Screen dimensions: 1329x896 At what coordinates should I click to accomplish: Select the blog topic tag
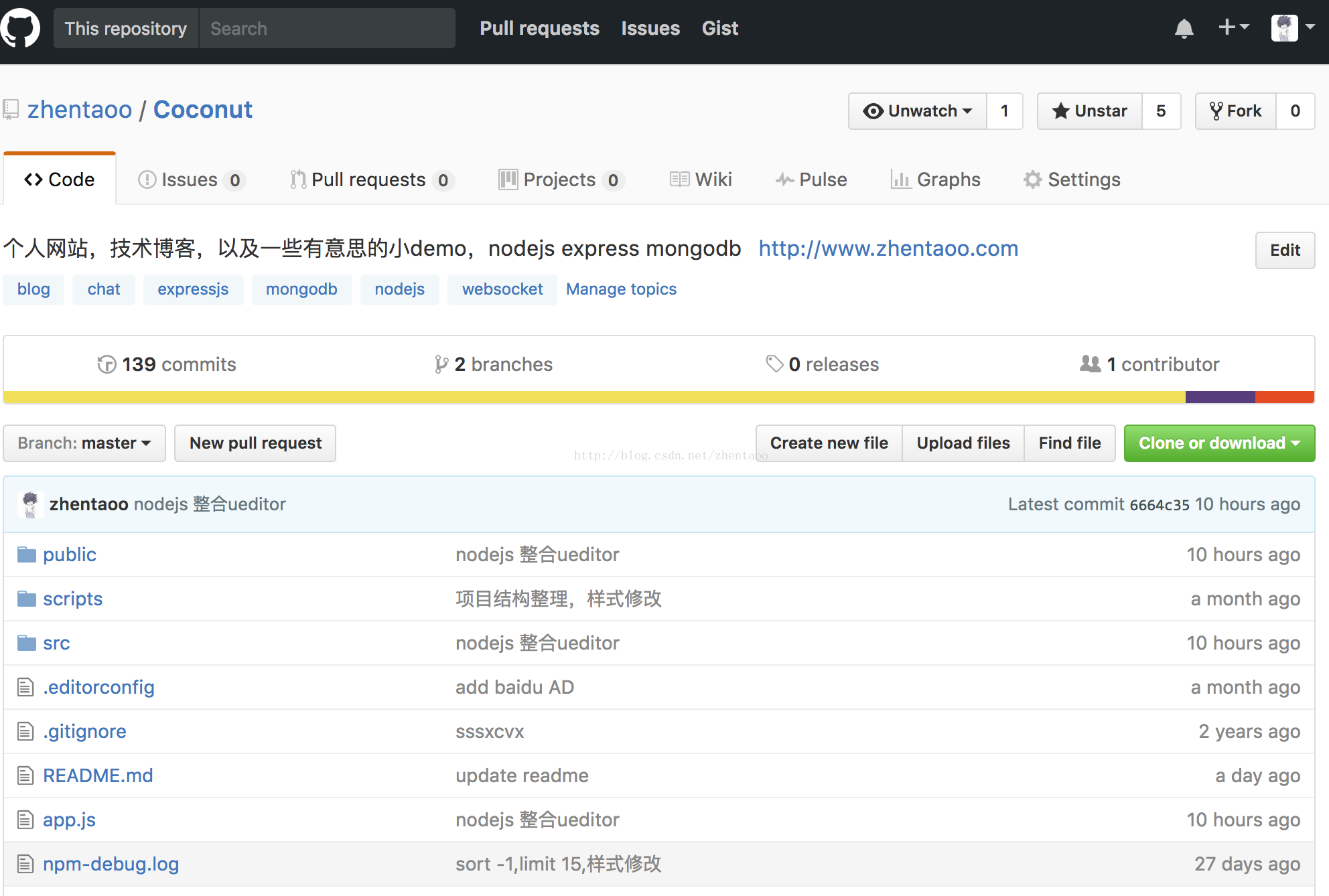pos(33,289)
